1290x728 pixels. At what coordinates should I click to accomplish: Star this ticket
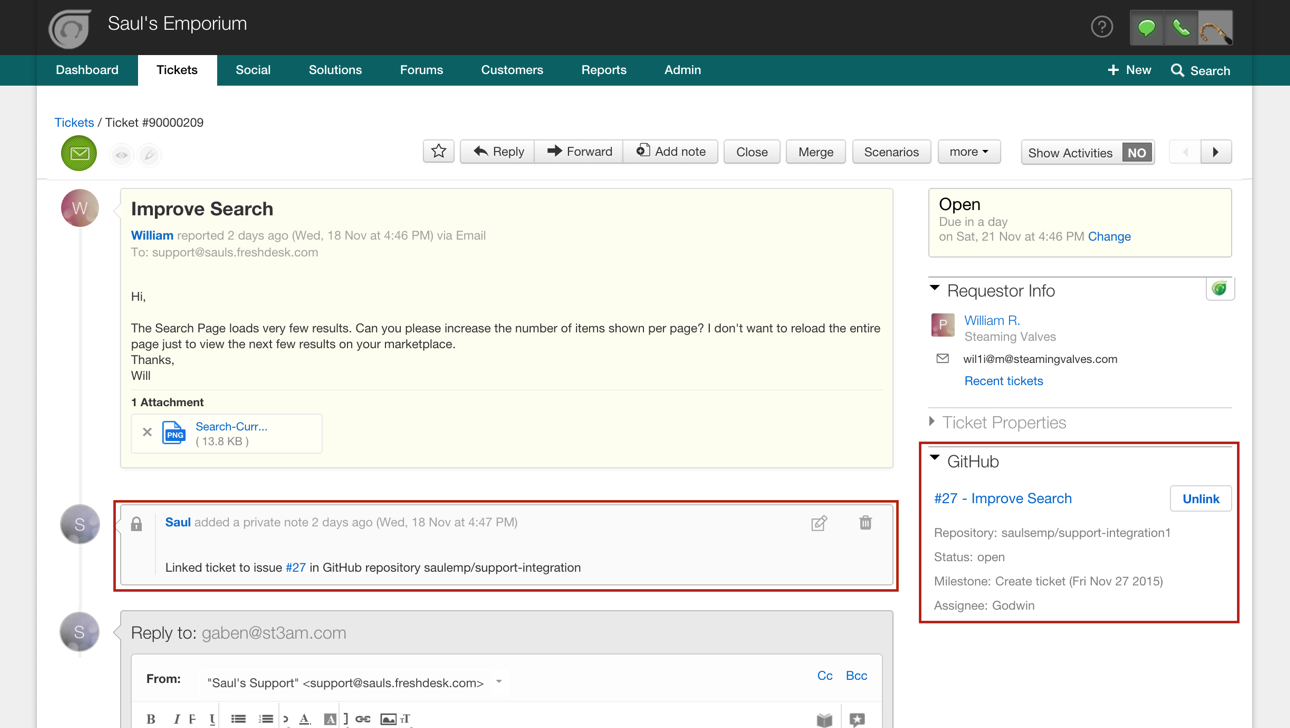click(438, 151)
